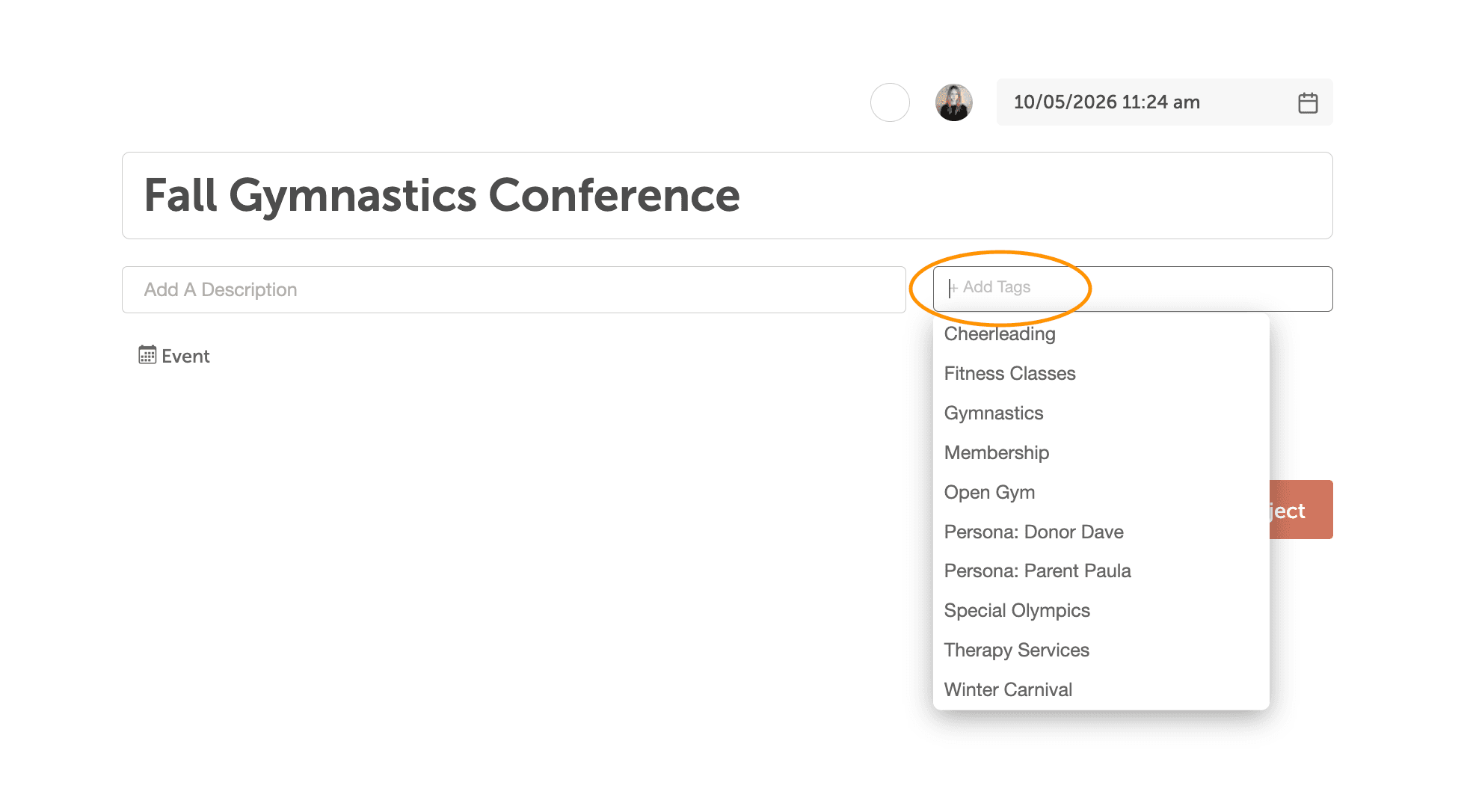The width and height of the screenshot is (1473, 812).
Task: Pick the Membership tag option
Action: tap(996, 453)
